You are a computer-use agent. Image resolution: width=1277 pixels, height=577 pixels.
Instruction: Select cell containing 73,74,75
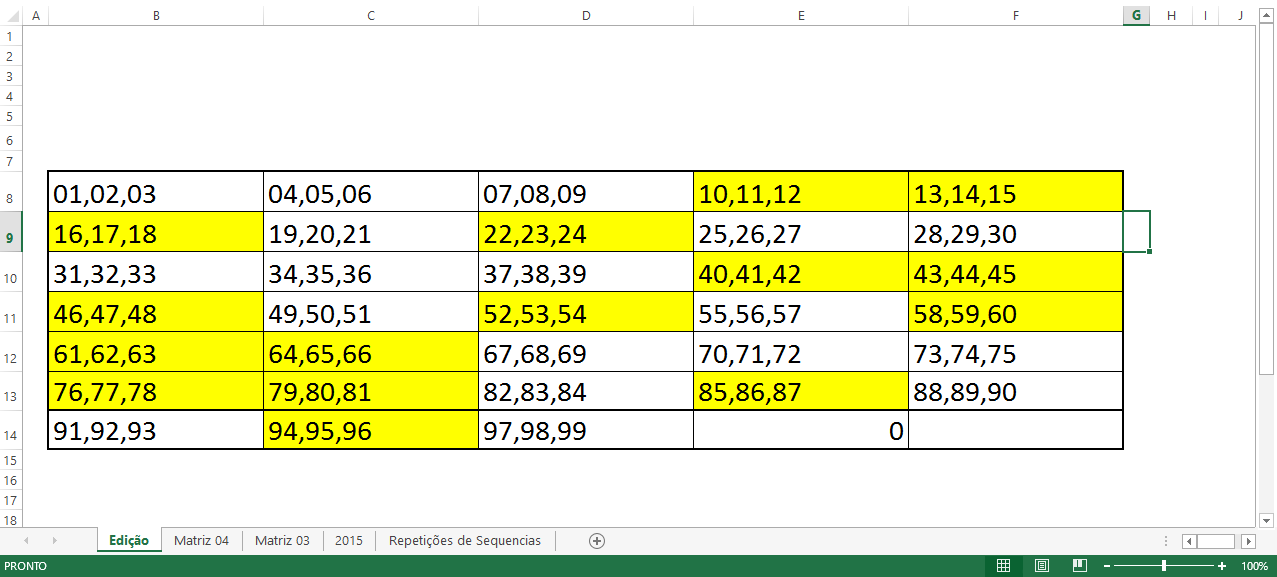pyautogui.click(x=1016, y=352)
